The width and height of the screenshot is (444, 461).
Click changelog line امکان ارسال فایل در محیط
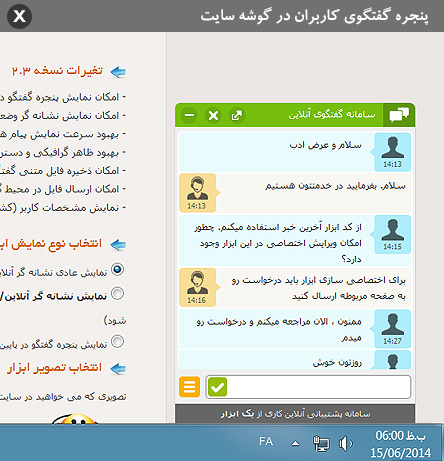63,189
